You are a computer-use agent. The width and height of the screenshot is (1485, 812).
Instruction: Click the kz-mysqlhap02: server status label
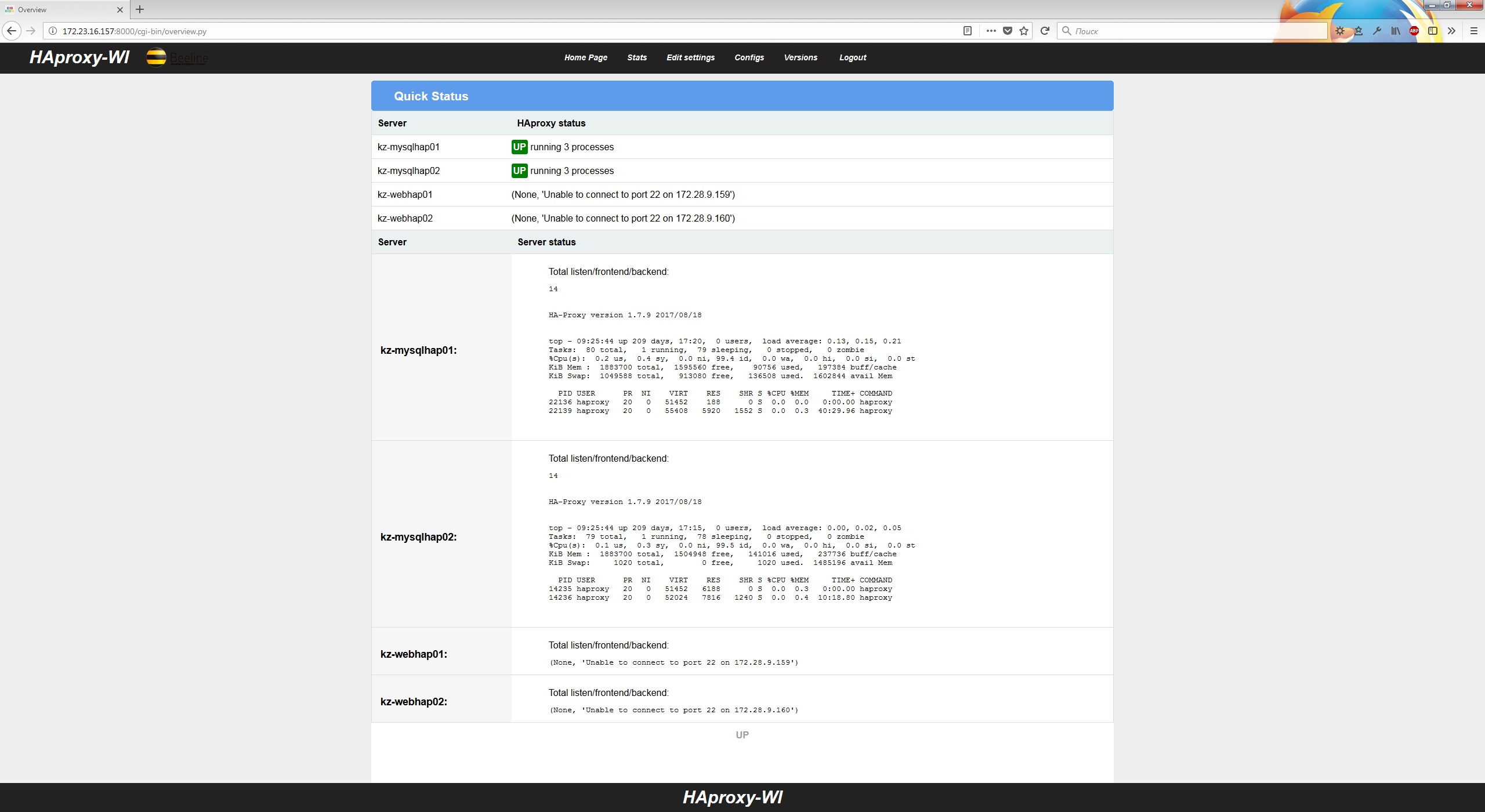(418, 537)
